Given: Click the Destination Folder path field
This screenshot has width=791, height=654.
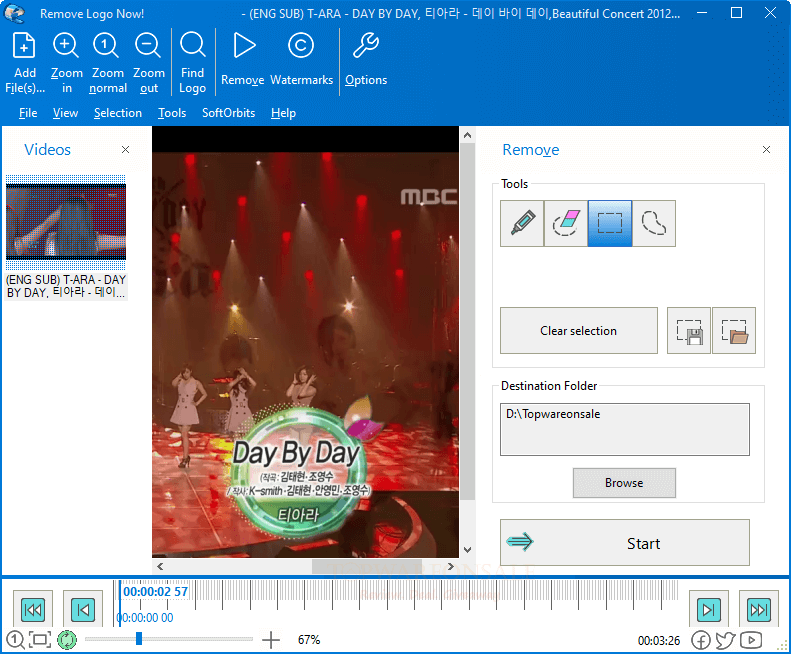Looking at the screenshot, I should tap(625, 429).
